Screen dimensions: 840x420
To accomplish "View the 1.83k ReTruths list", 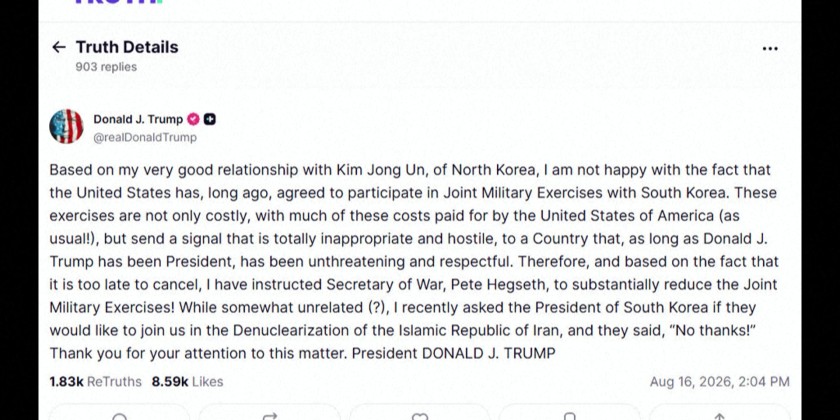I will (x=95, y=382).
